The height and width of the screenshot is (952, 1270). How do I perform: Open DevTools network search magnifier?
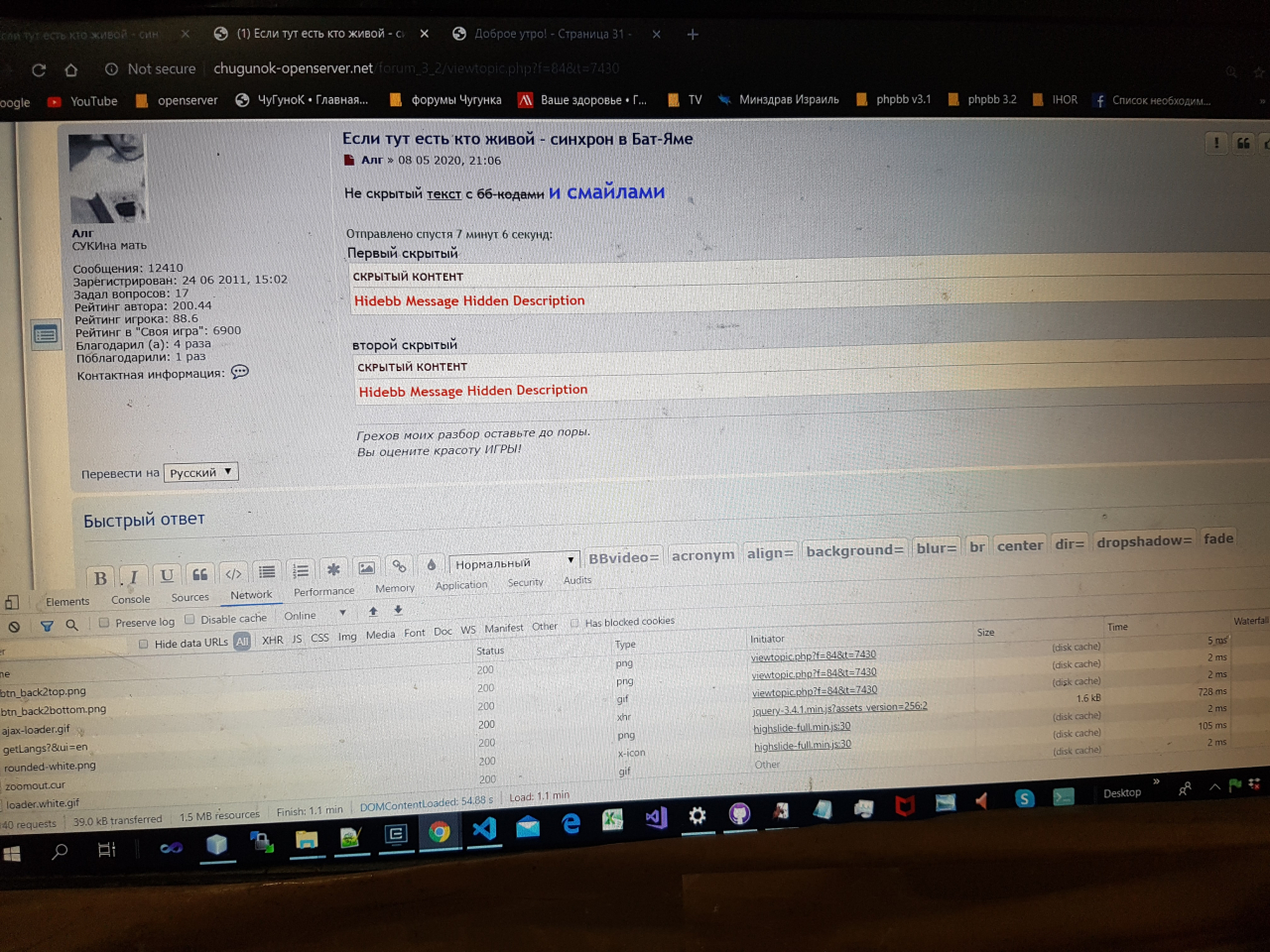point(71,625)
